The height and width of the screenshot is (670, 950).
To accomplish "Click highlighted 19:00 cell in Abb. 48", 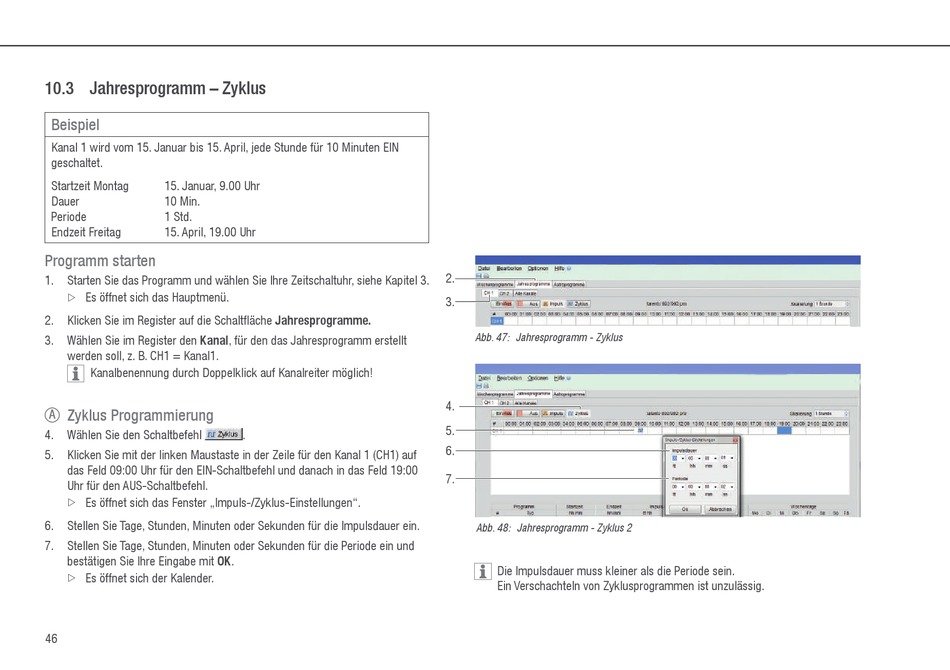I will [x=785, y=430].
